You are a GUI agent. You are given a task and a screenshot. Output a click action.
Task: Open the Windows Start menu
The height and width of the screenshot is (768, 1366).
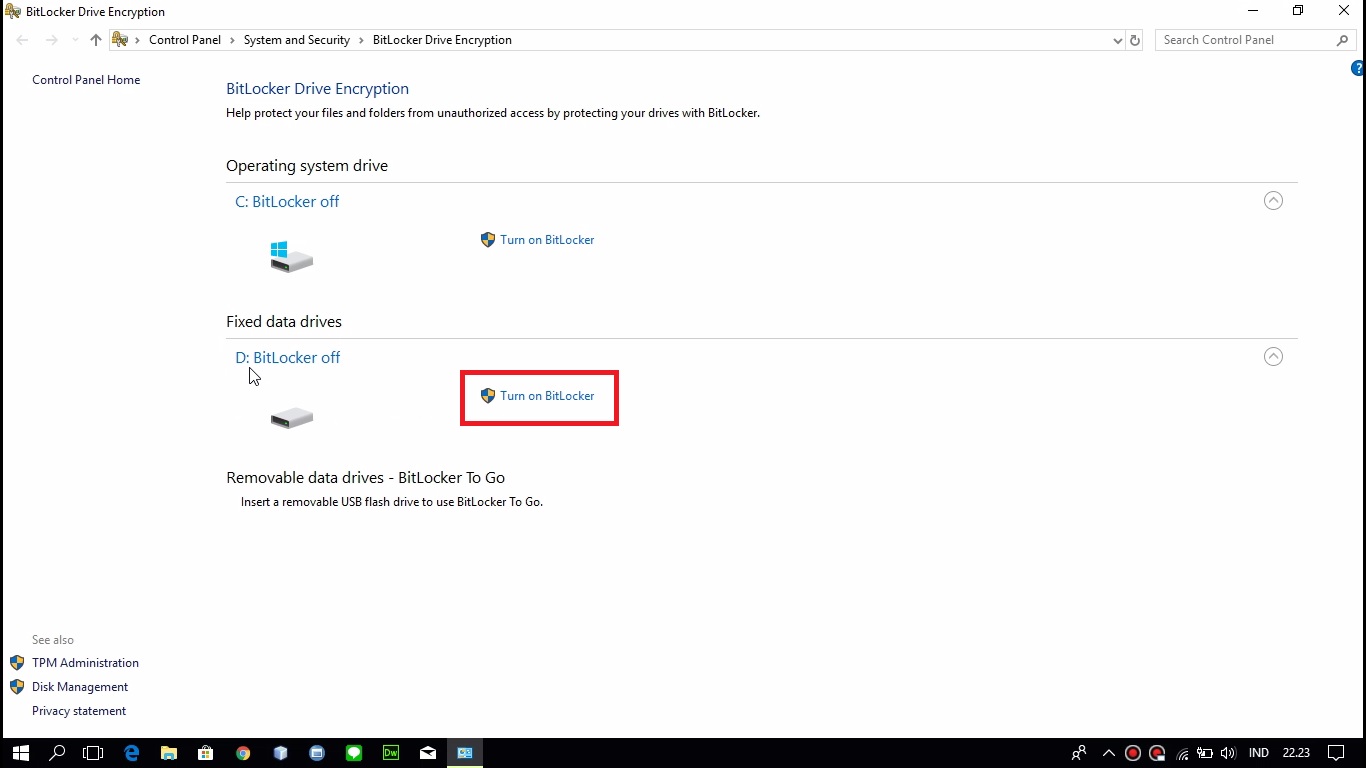coord(20,753)
